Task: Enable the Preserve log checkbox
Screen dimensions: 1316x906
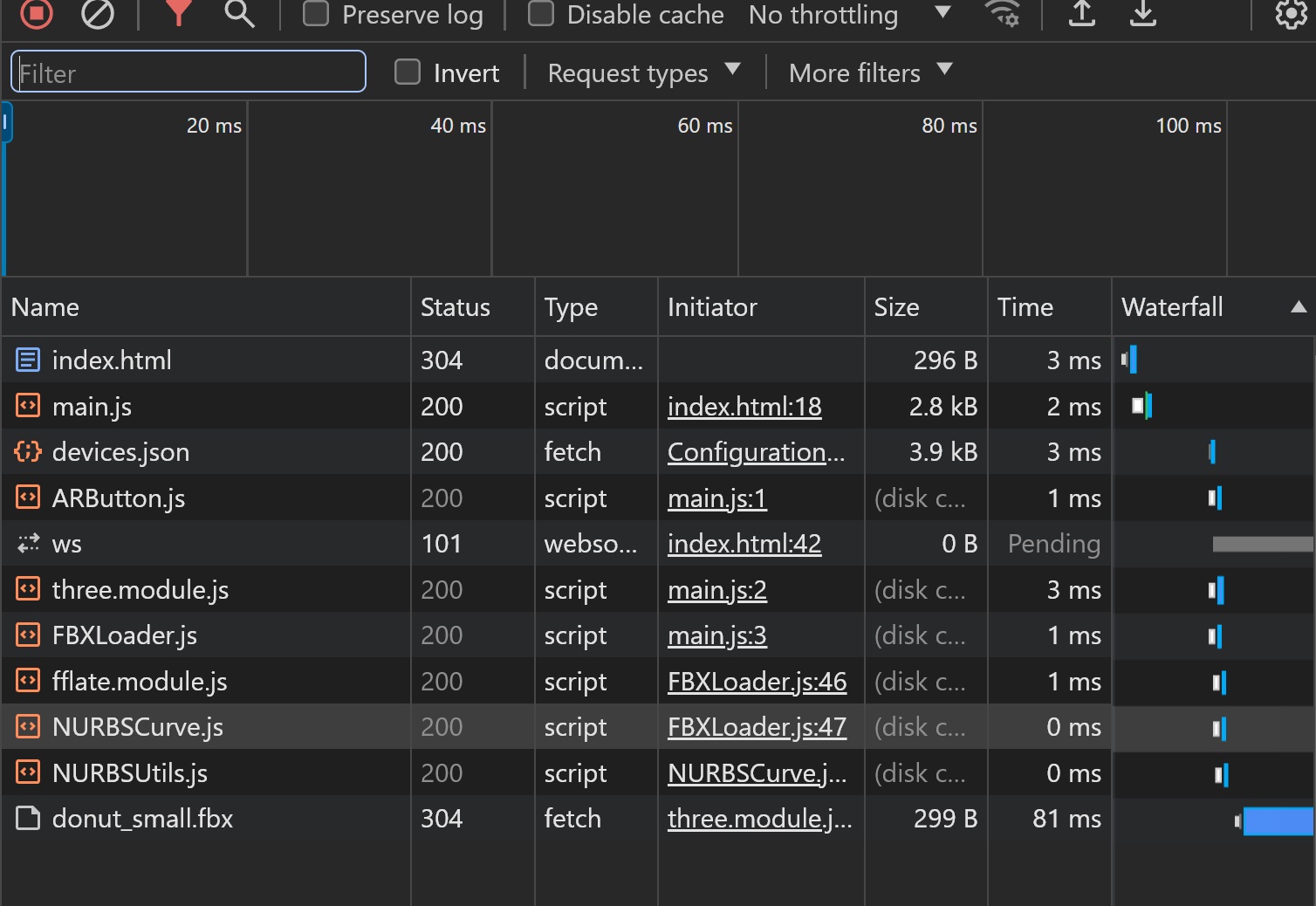Action: [x=315, y=14]
